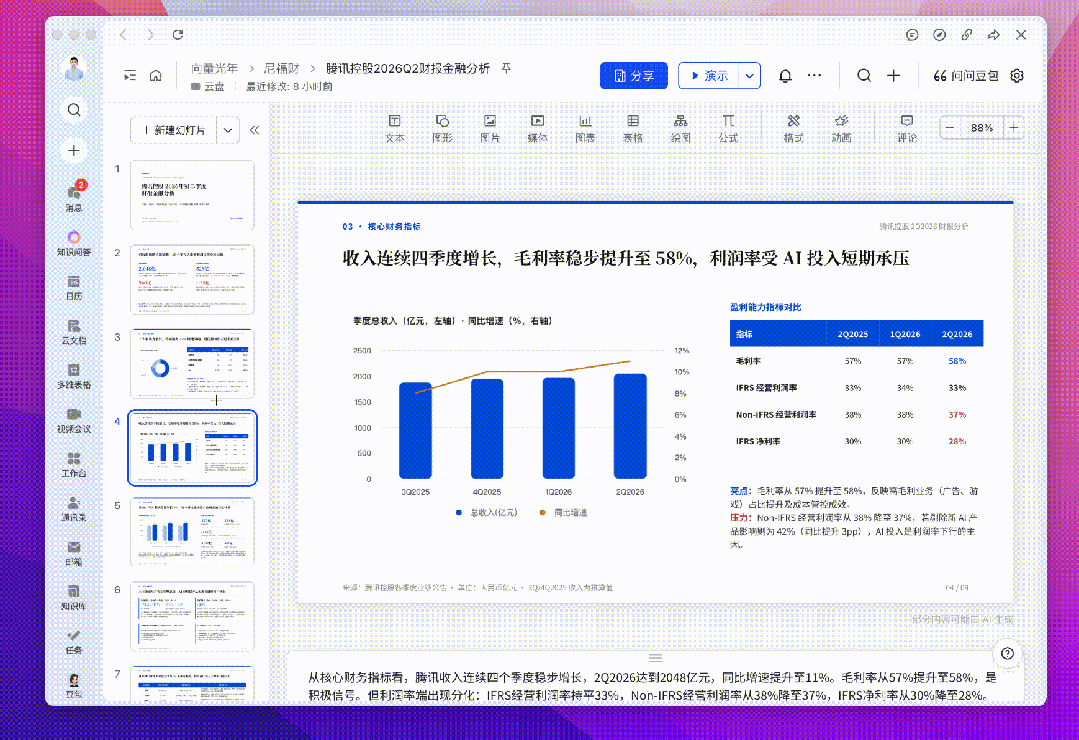Insert a table using 表格
1079x740 pixels.
pyautogui.click(x=633, y=129)
